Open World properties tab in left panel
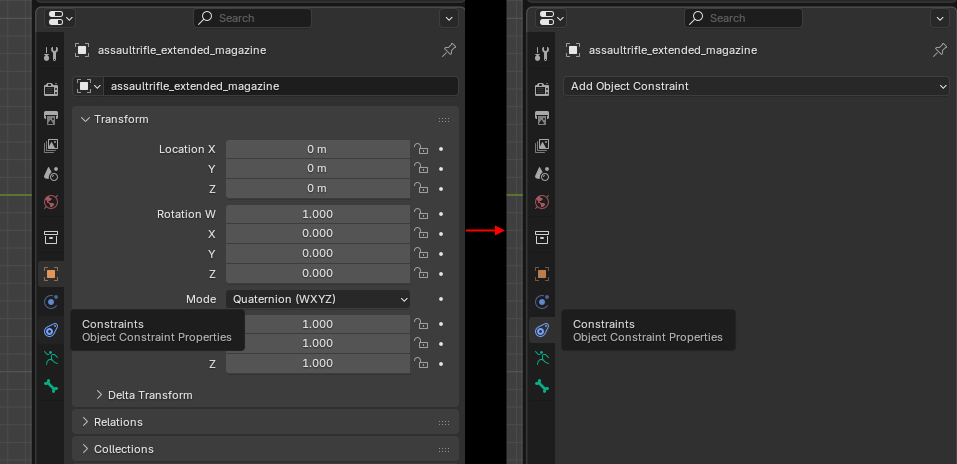 [51, 201]
